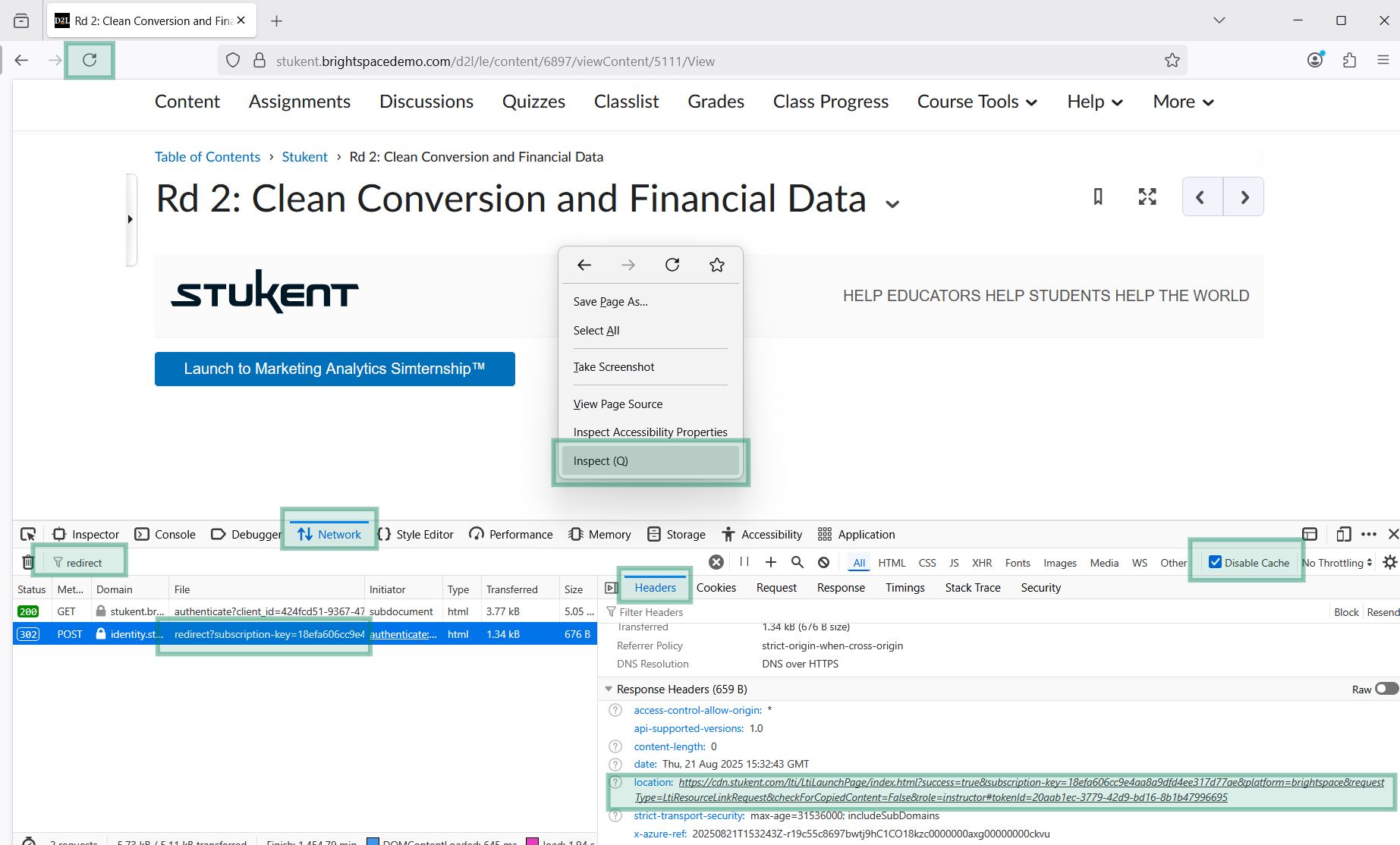Open DevTools more options ellipsis
The image size is (1400, 845).
pyautogui.click(x=1369, y=534)
